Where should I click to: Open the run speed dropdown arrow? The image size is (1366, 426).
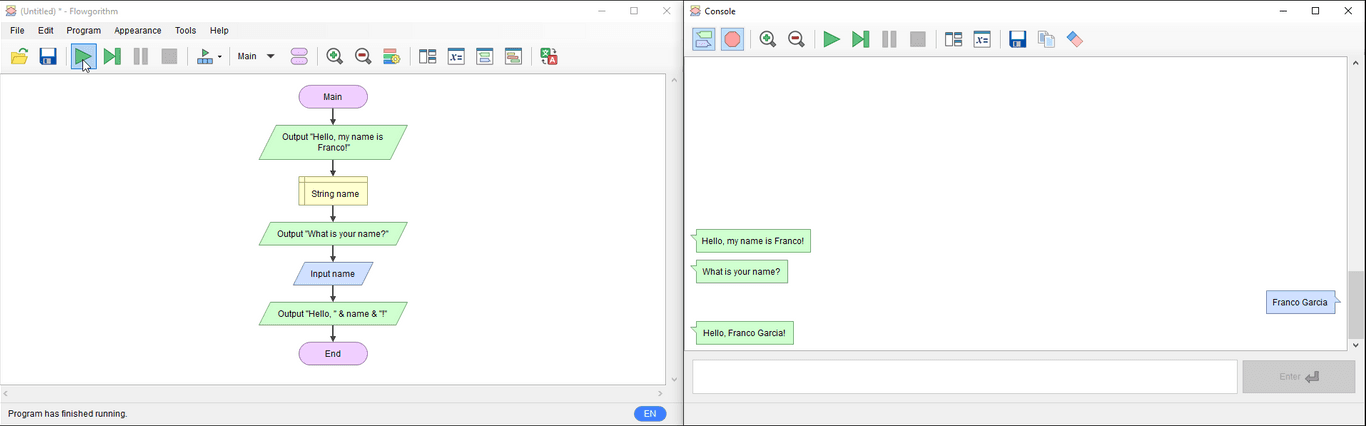(x=219, y=57)
